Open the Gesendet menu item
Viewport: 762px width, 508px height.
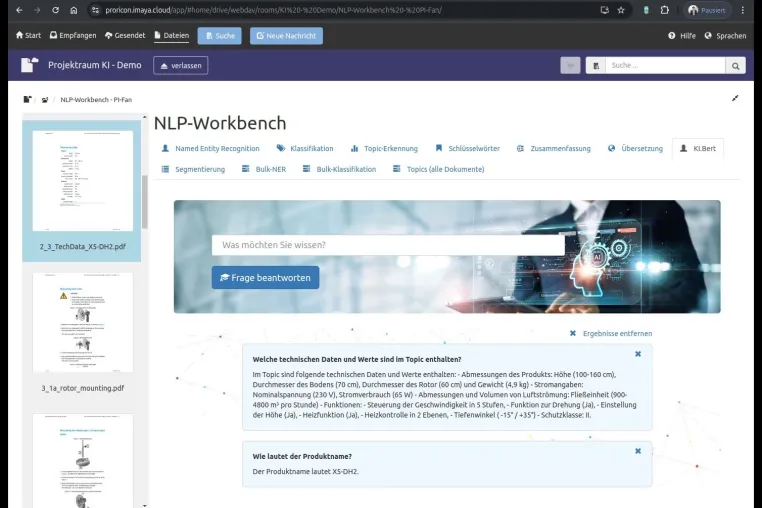coord(125,35)
